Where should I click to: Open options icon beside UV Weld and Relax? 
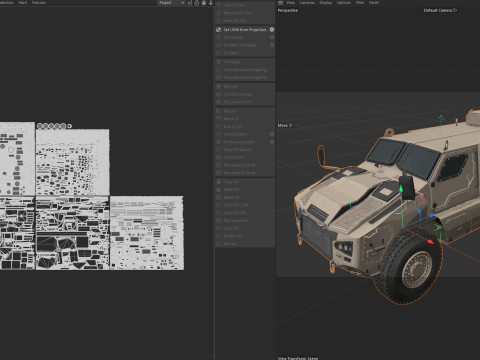click(272, 45)
